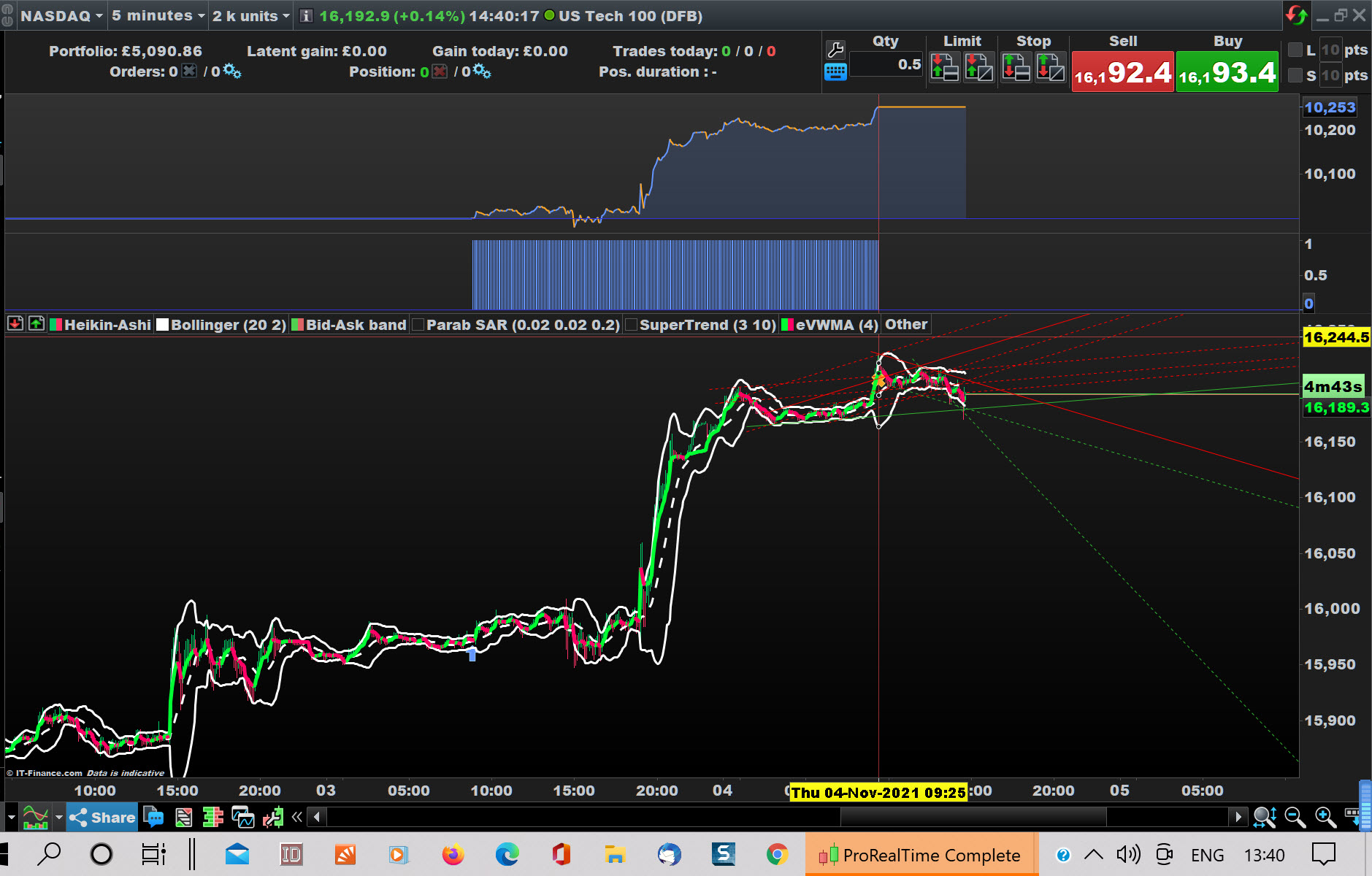Open the order book icon

(212, 817)
